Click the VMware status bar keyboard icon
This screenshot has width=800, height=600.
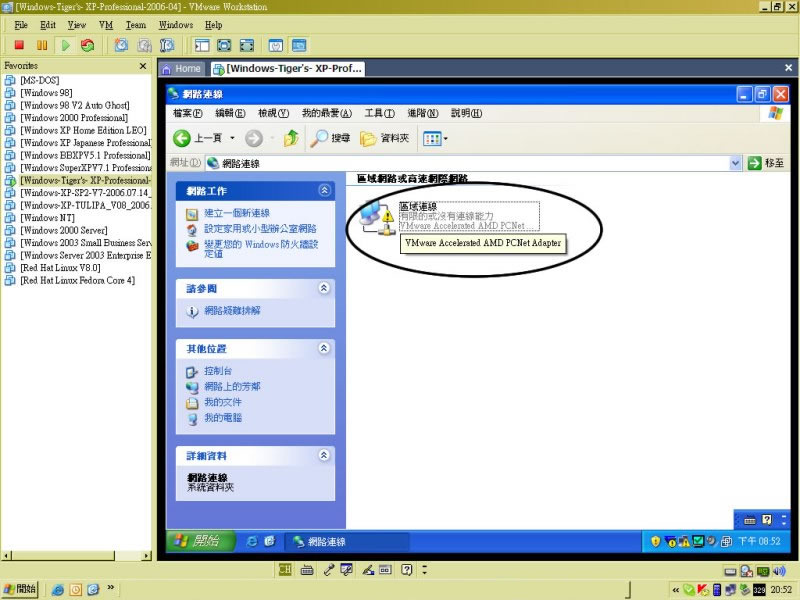click(307, 569)
